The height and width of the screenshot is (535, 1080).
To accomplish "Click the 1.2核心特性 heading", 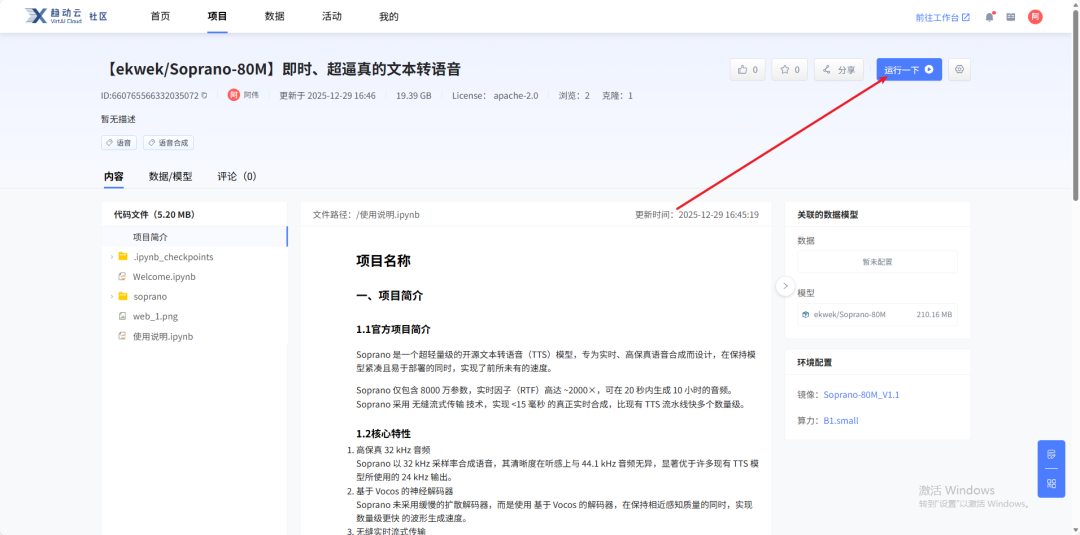I will [384, 434].
